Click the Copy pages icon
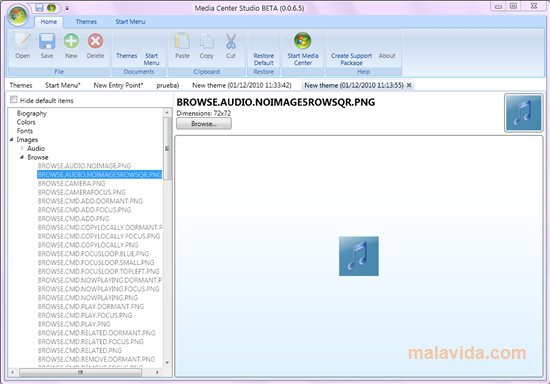550x384 pixels. [207, 41]
